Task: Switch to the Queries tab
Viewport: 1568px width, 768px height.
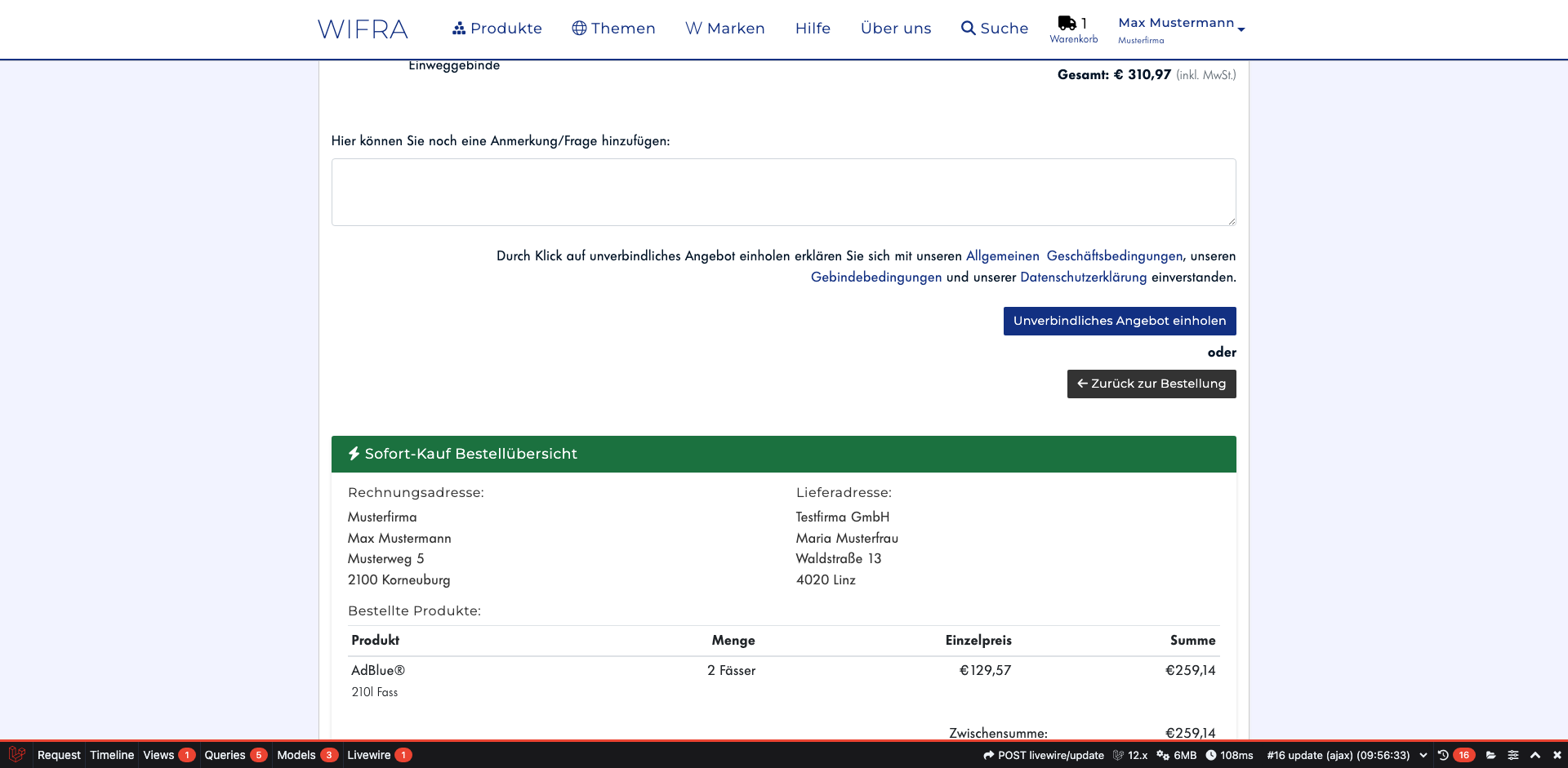Action: click(234, 755)
